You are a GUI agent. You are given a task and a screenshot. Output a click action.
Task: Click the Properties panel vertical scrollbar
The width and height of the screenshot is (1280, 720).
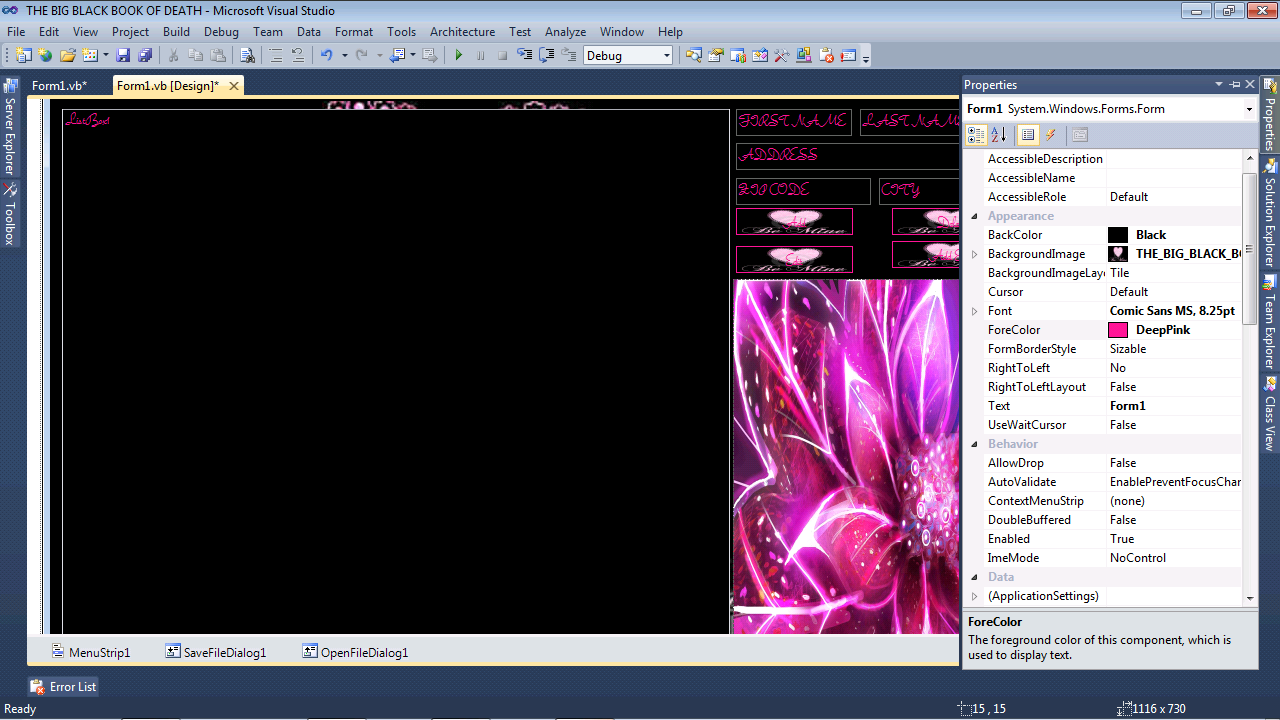coord(1250,248)
